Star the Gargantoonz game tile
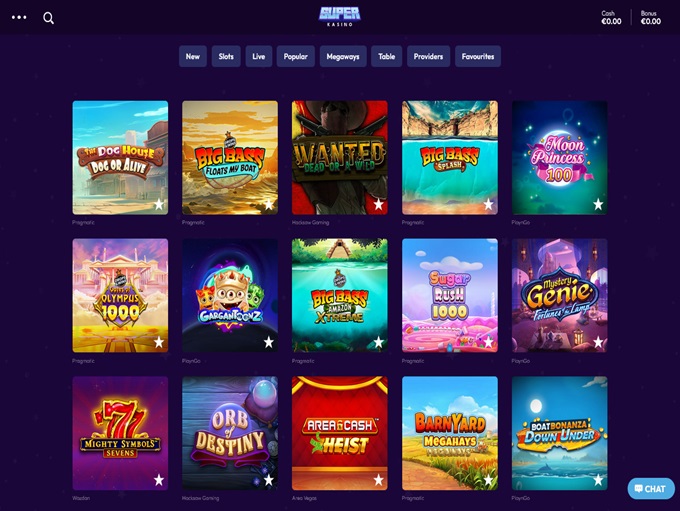Screen dimensions: 680x511 (269, 342)
